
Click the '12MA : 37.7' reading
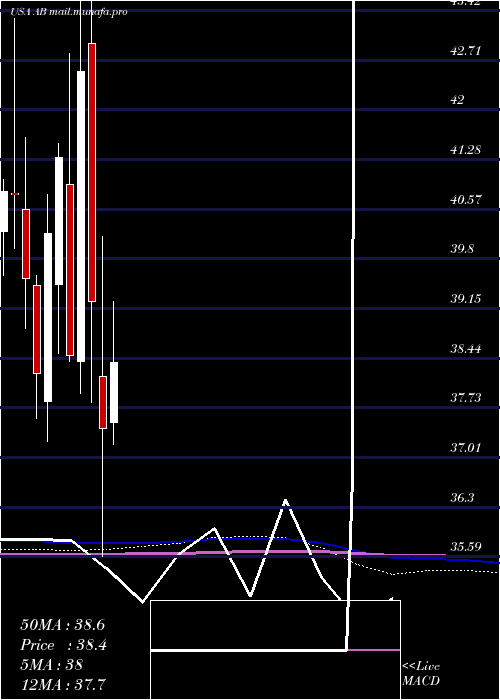63,684
